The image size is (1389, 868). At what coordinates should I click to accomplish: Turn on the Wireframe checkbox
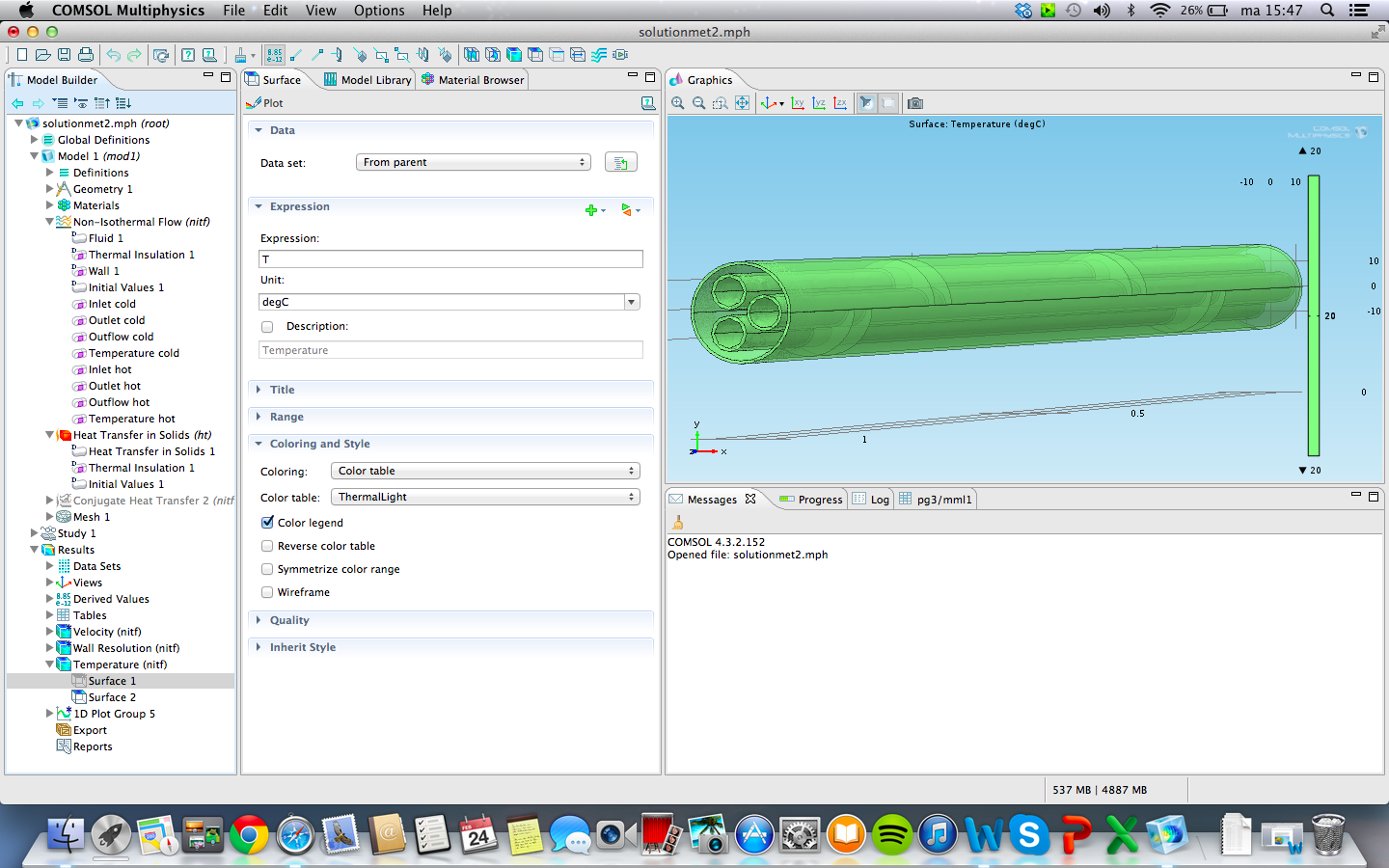point(268,592)
